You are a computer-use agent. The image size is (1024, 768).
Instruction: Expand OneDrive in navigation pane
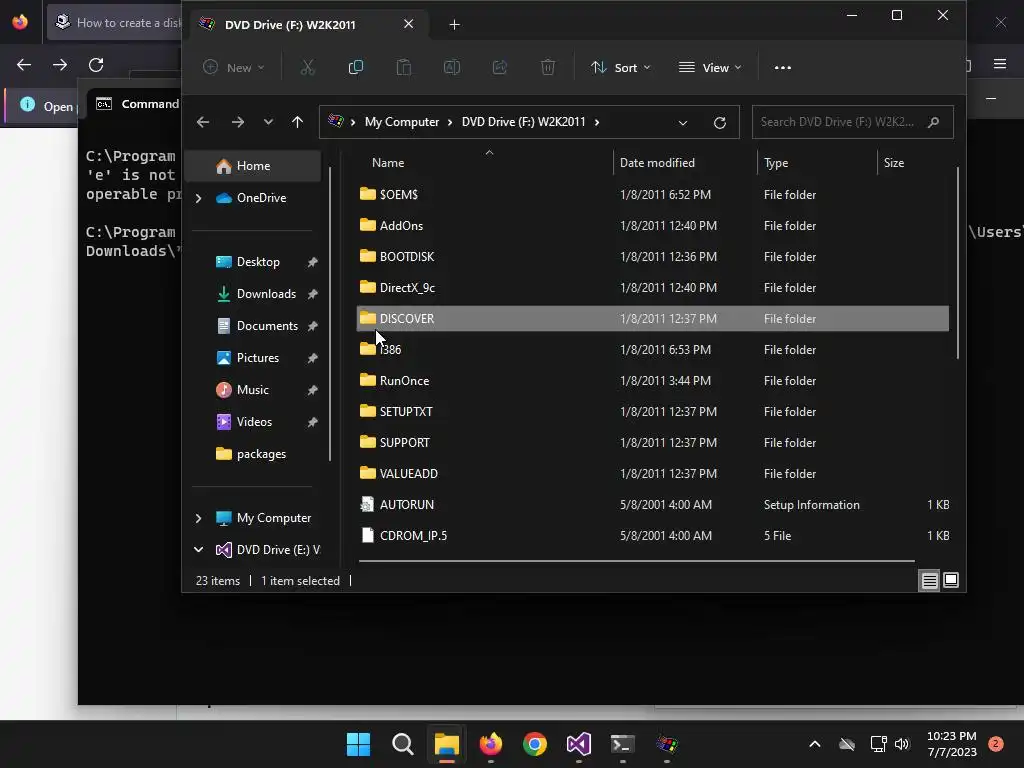point(199,198)
